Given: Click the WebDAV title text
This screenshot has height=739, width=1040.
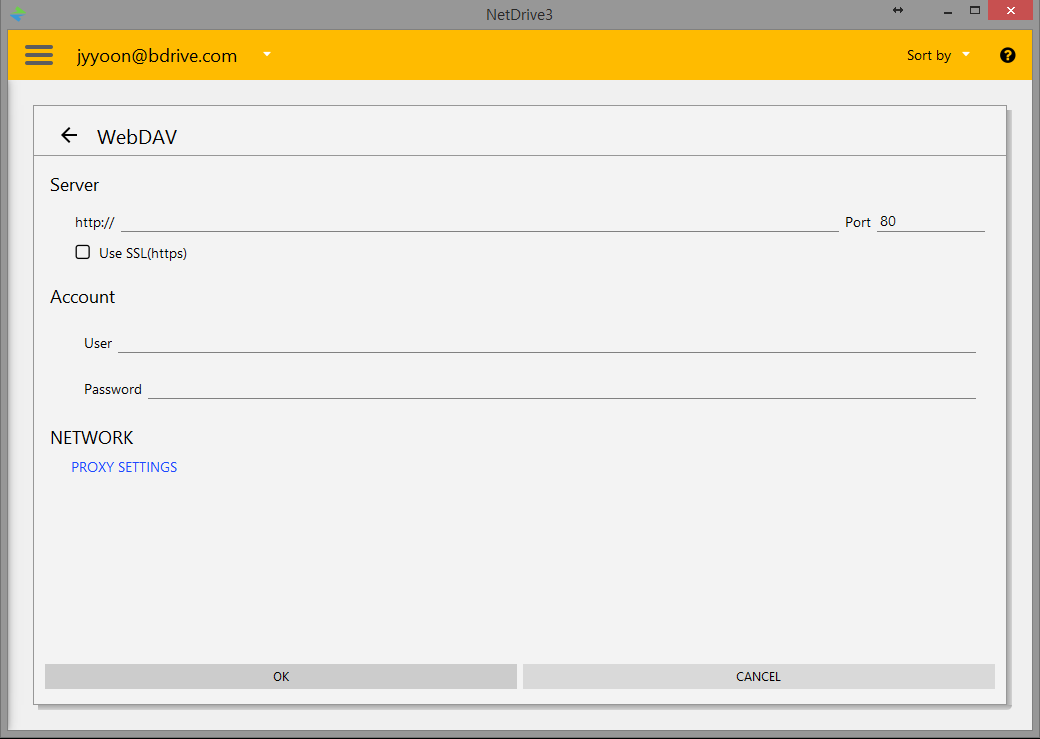Looking at the screenshot, I should (x=137, y=137).
